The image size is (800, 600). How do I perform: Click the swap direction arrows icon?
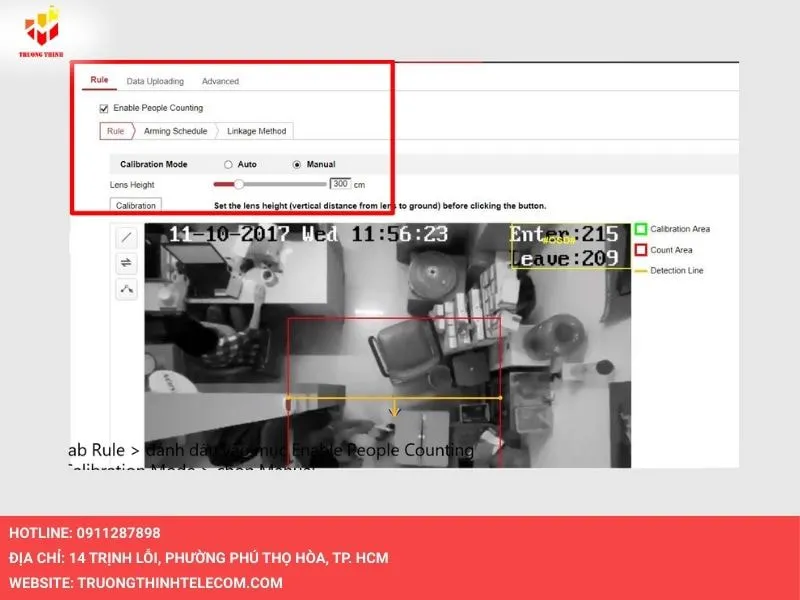[127, 263]
